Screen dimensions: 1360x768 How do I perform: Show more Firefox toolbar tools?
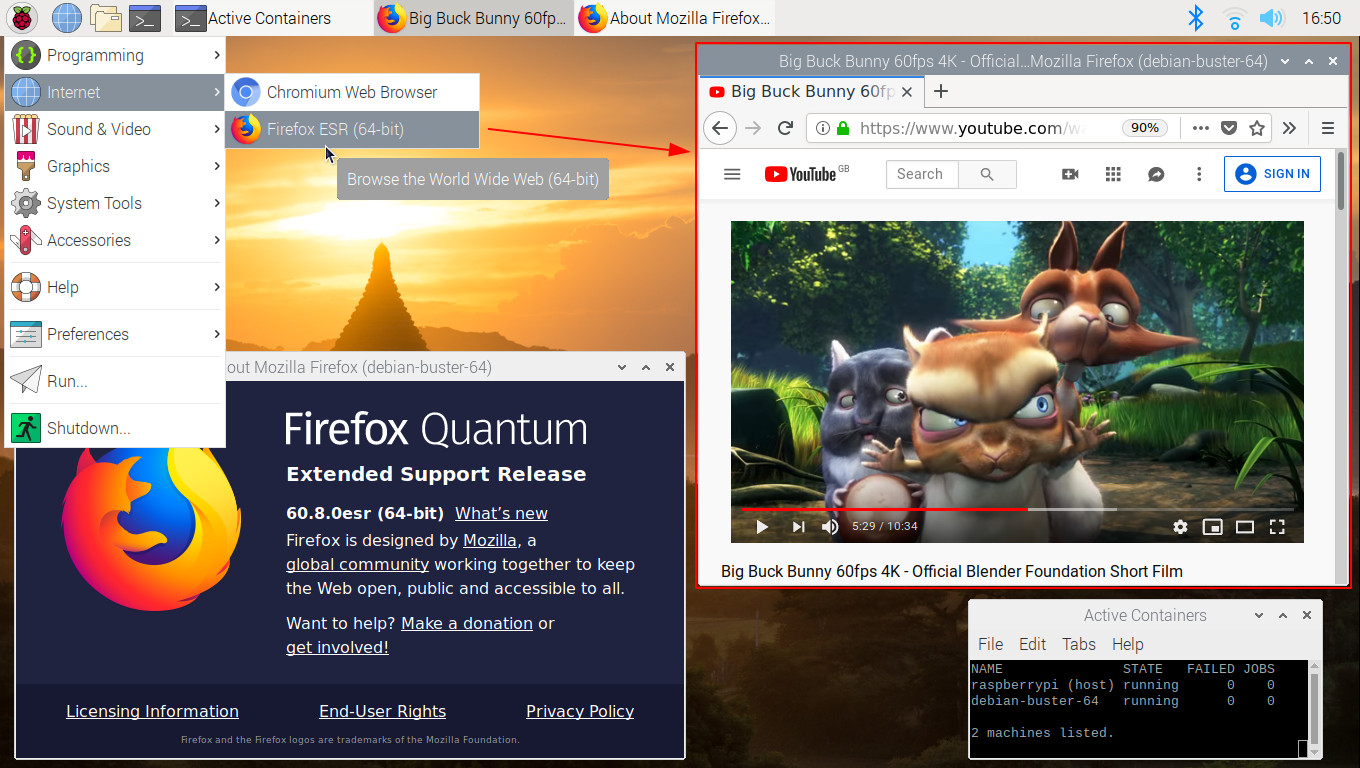coord(1289,128)
